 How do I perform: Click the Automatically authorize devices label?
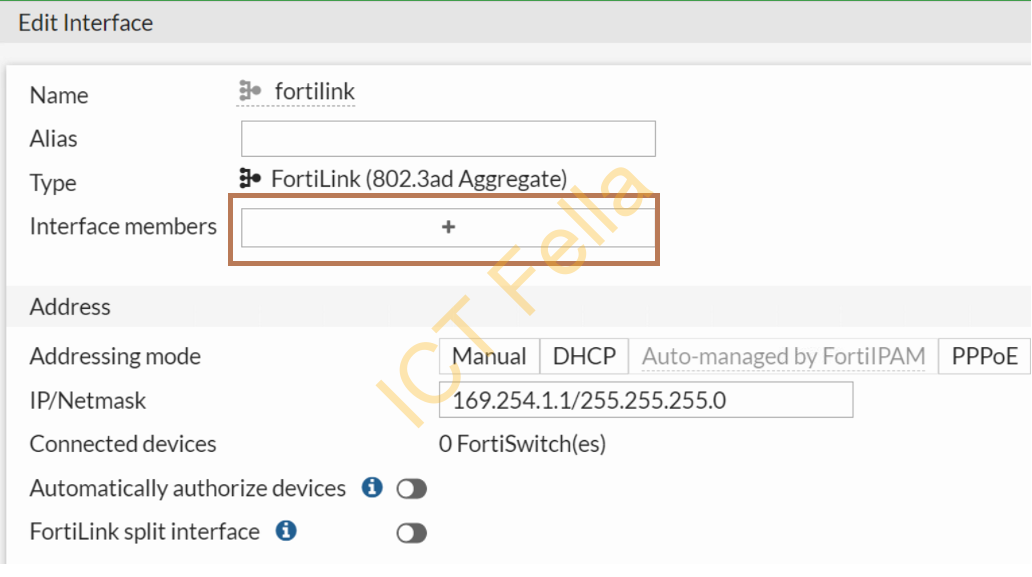(188, 488)
